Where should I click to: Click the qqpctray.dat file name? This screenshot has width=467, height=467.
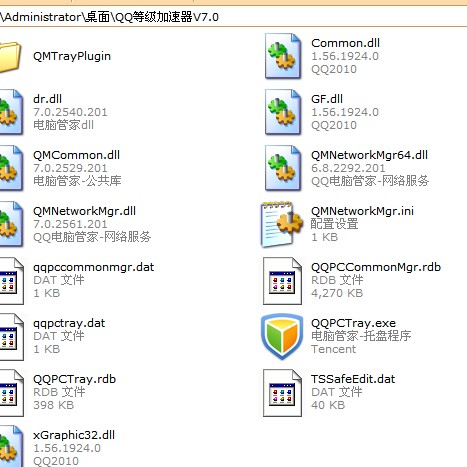tap(69, 323)
